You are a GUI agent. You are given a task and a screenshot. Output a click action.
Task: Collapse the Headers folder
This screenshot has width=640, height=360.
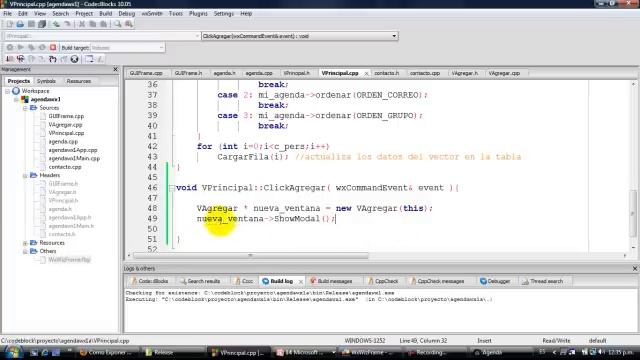tap(25, 176)
